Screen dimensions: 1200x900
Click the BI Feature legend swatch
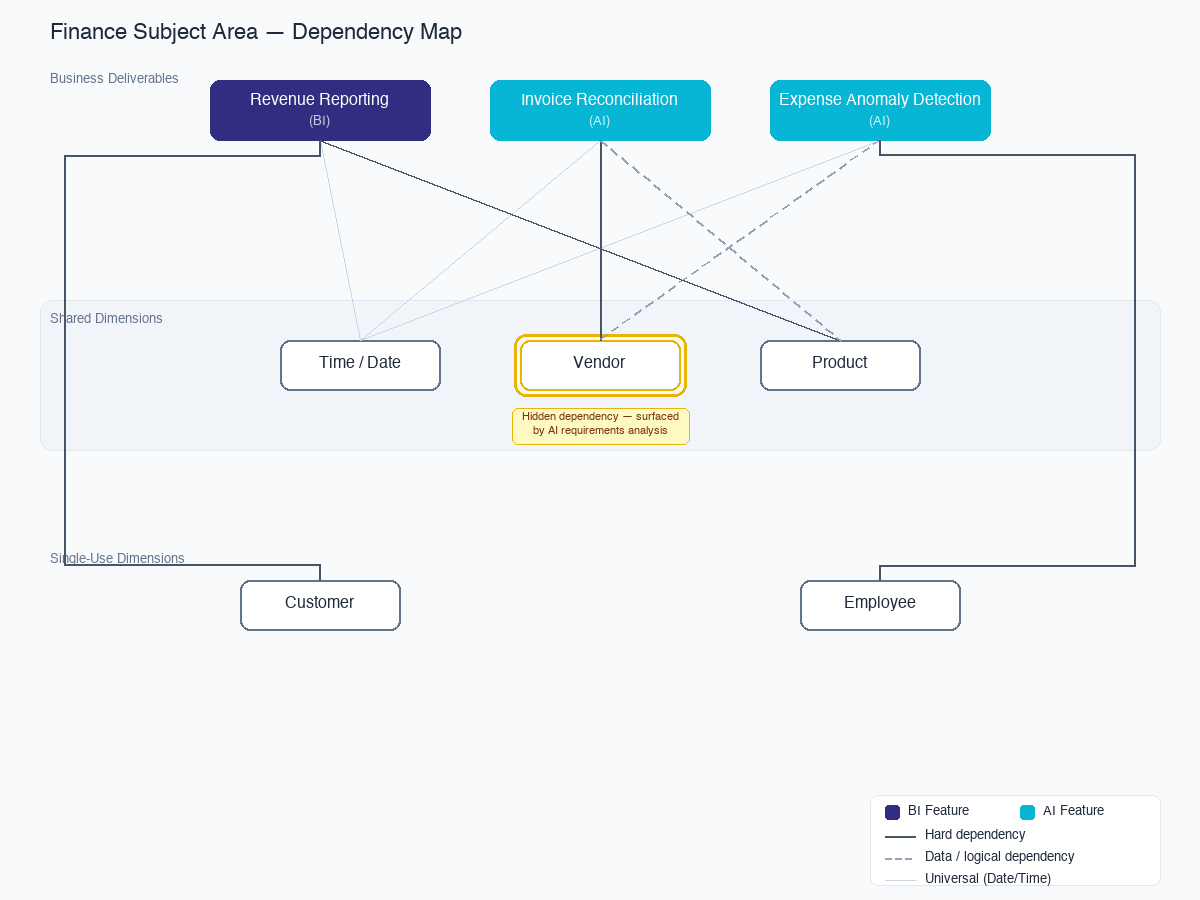pos(892,811)
